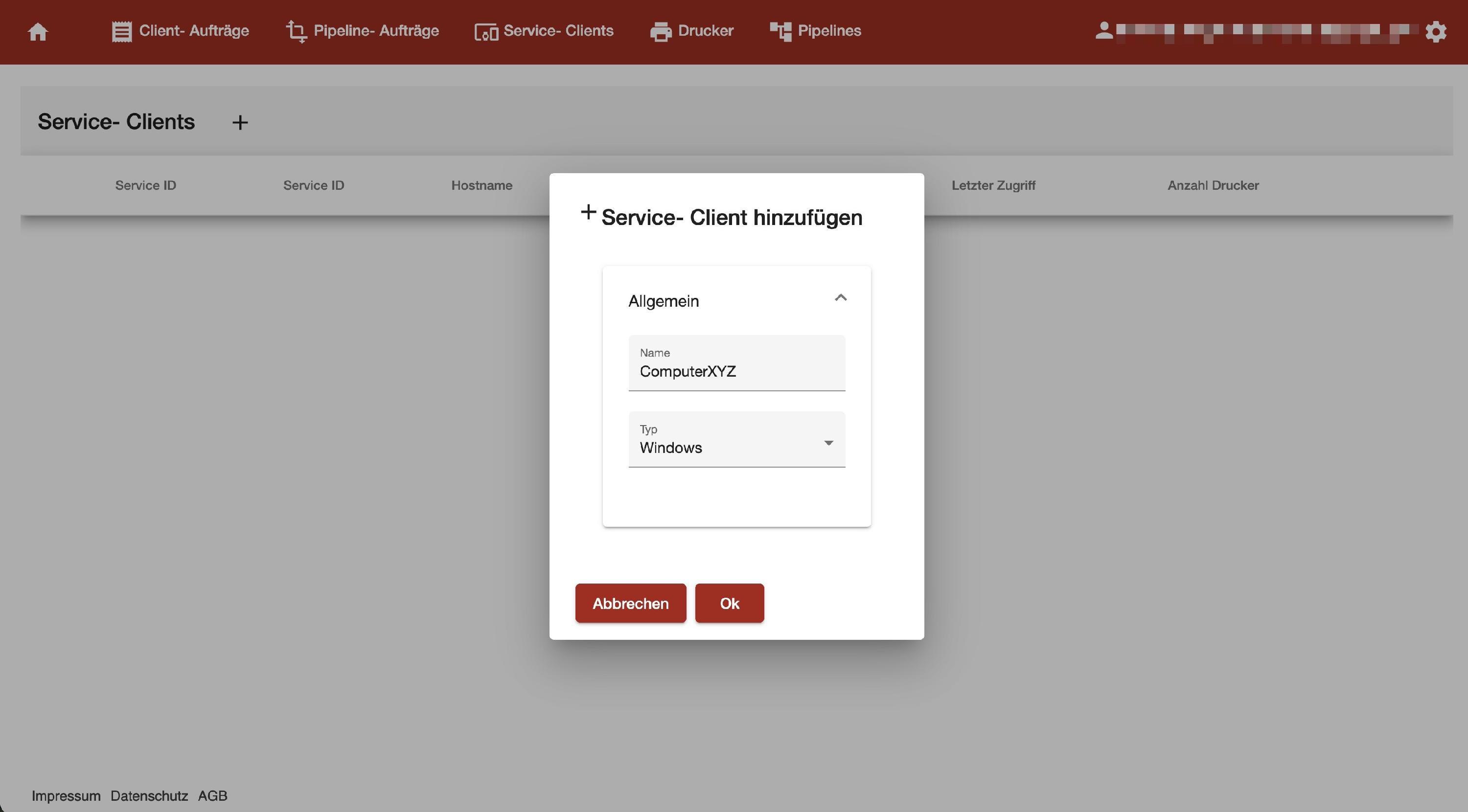Click the Drucker printer icon
The height and width of the screenshot is (812, 1468).
tap(661, 32)
